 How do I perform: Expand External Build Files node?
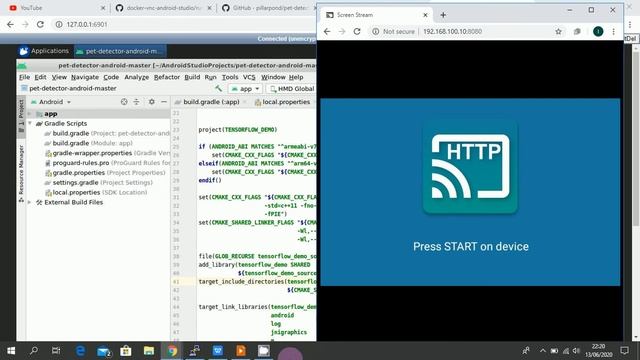pyautogui.click(x=29, y=202)
